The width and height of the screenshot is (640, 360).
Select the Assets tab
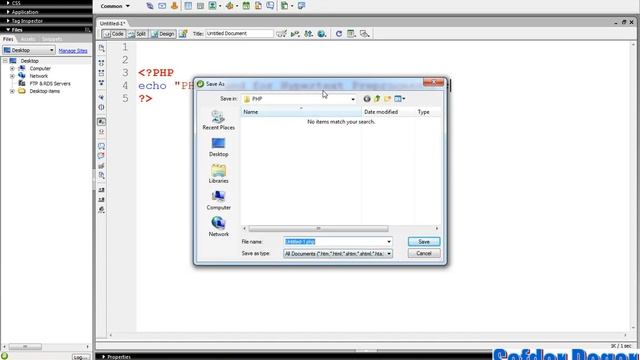click(x=28, y=39)
